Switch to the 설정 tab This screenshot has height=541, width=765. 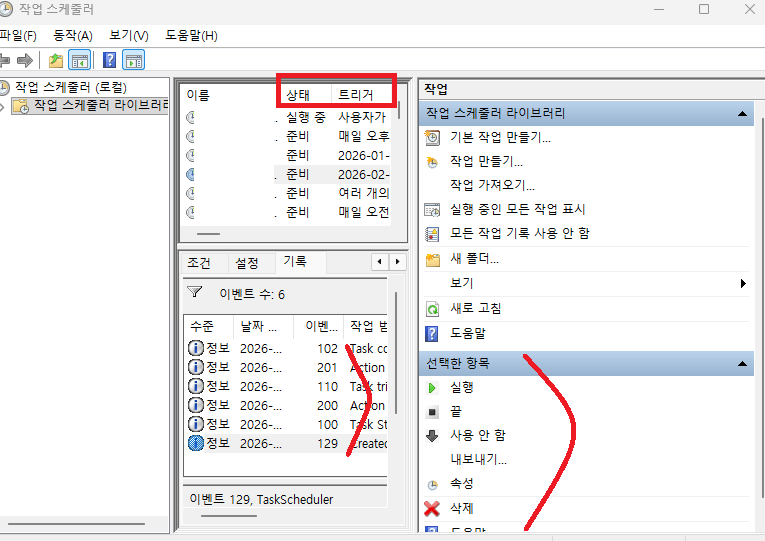[x=247, y=263]
